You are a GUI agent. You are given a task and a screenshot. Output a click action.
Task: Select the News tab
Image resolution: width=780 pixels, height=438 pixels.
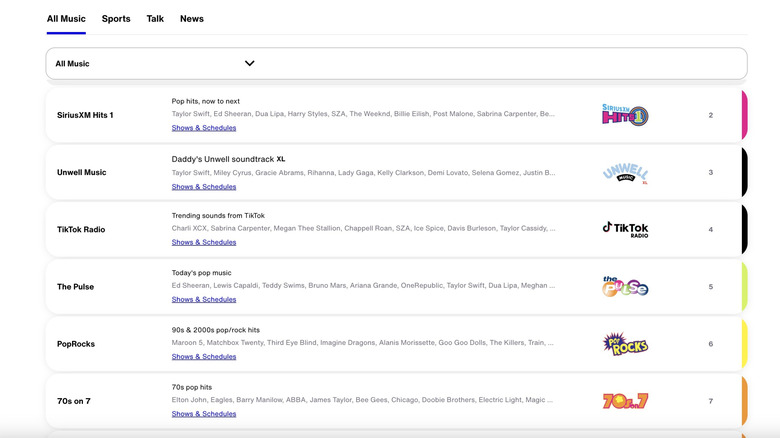[x=192, y=19]
